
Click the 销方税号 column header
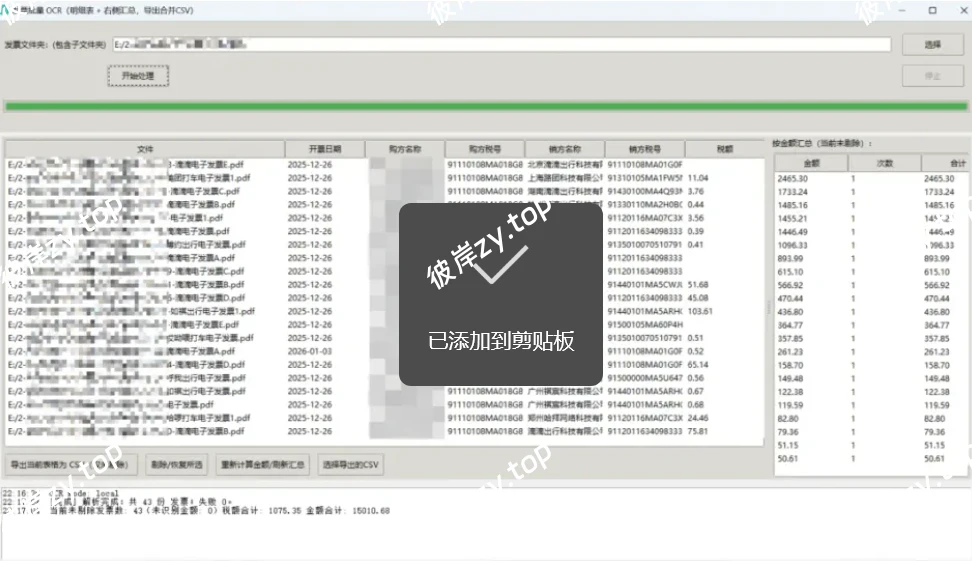644,149
